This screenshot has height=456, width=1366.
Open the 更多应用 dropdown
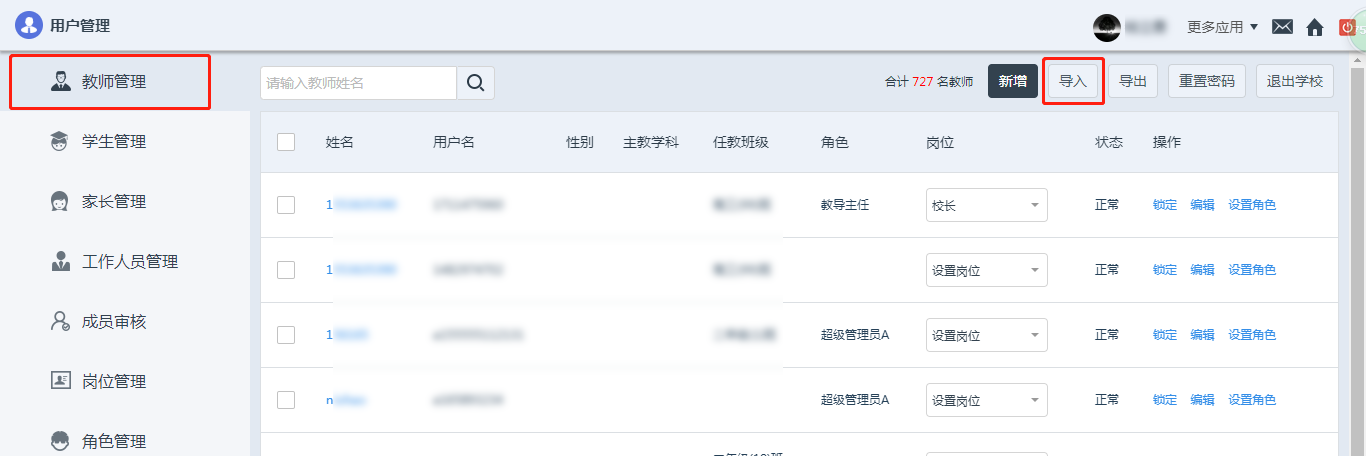1222,27
